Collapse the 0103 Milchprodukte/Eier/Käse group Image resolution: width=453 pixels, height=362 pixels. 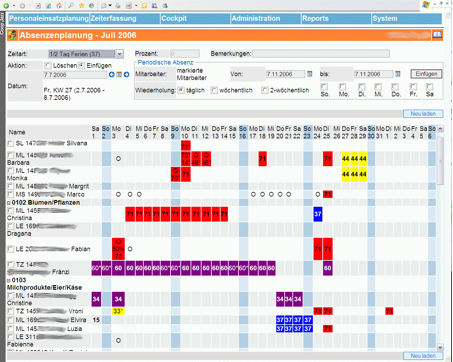[9, 281]
